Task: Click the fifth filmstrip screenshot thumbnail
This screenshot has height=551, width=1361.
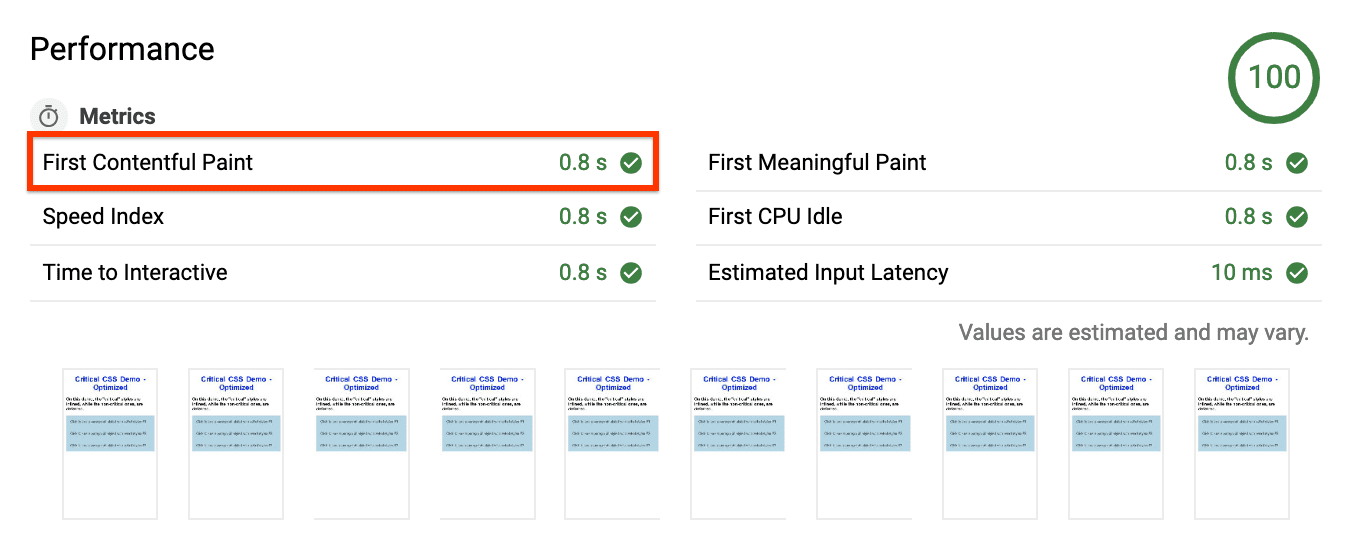Action: (613, 444)
